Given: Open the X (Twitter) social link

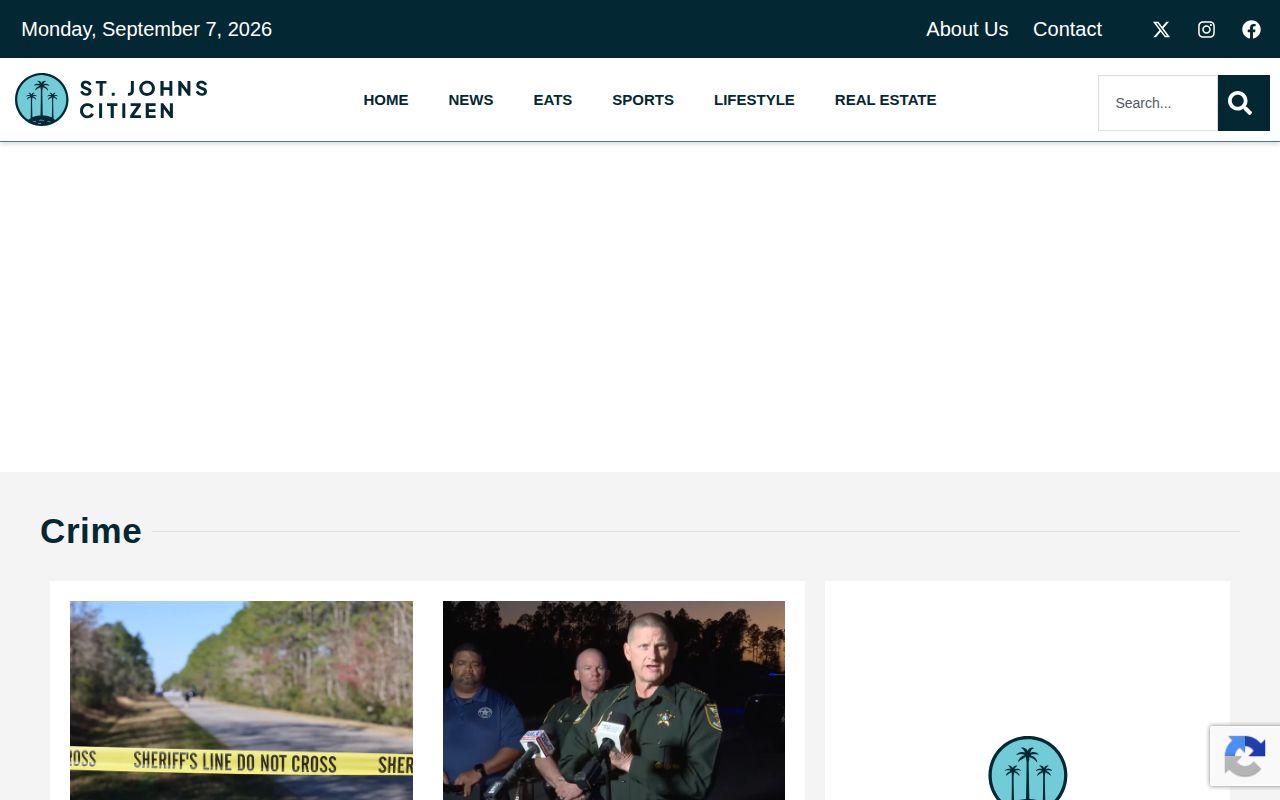Looking at the screenshot, I should pyautogui.click(x=1161, y=29).
